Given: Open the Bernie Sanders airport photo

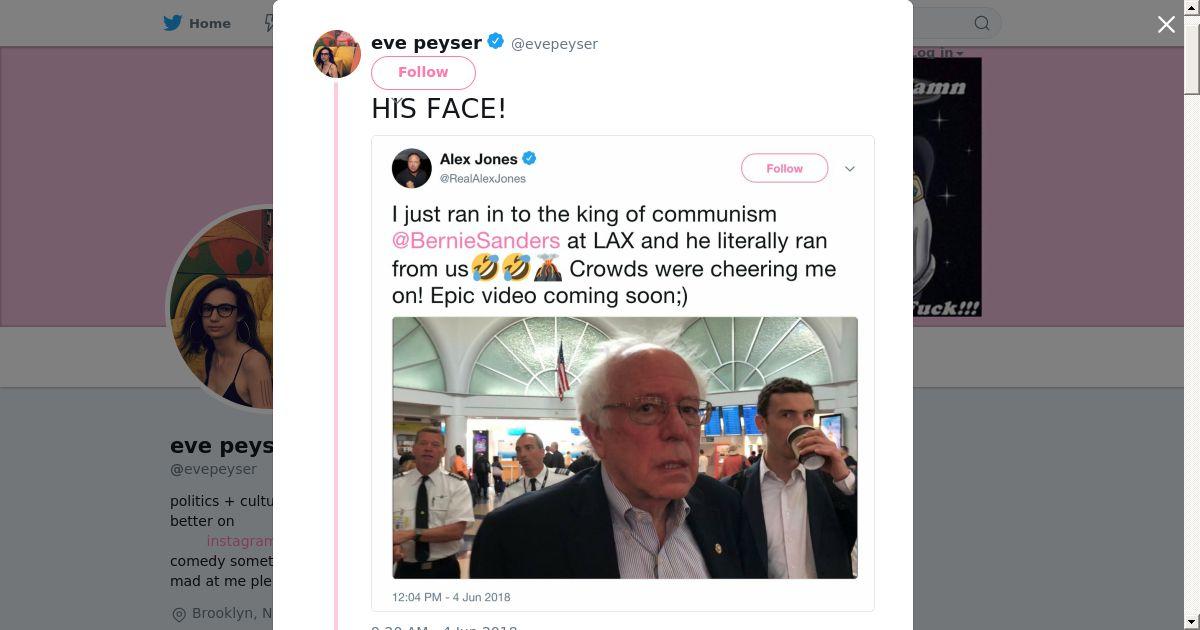Looking at the screenshot, I should [624, 447].
